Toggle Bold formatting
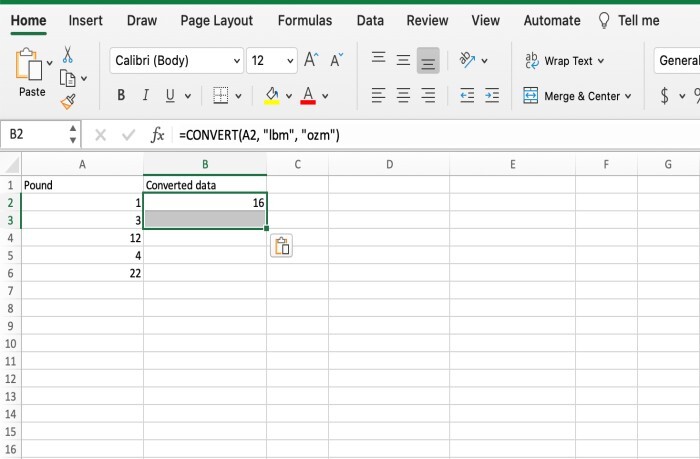This screenshot has height=459, width=700. click(121, 96)
